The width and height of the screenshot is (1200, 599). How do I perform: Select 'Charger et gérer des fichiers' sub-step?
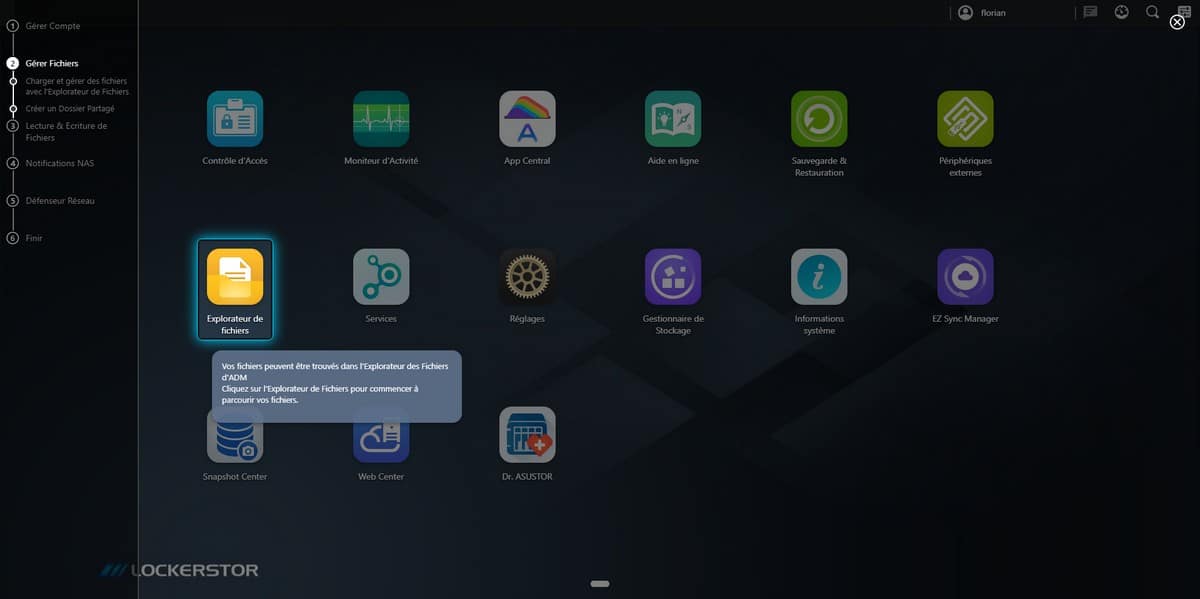(77, 86)
